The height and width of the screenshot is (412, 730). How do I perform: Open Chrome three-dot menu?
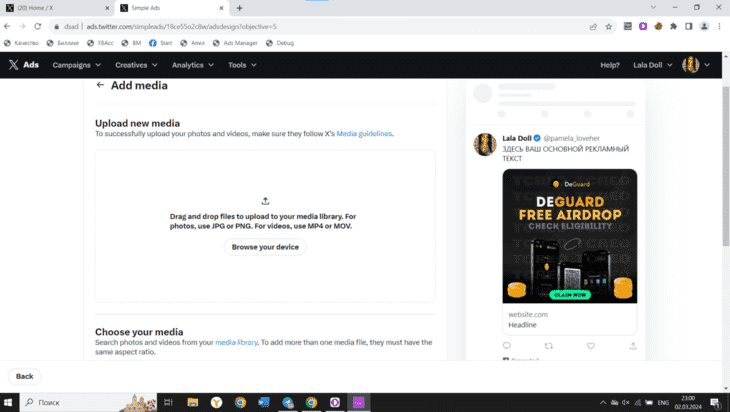[x=719, y=27]
